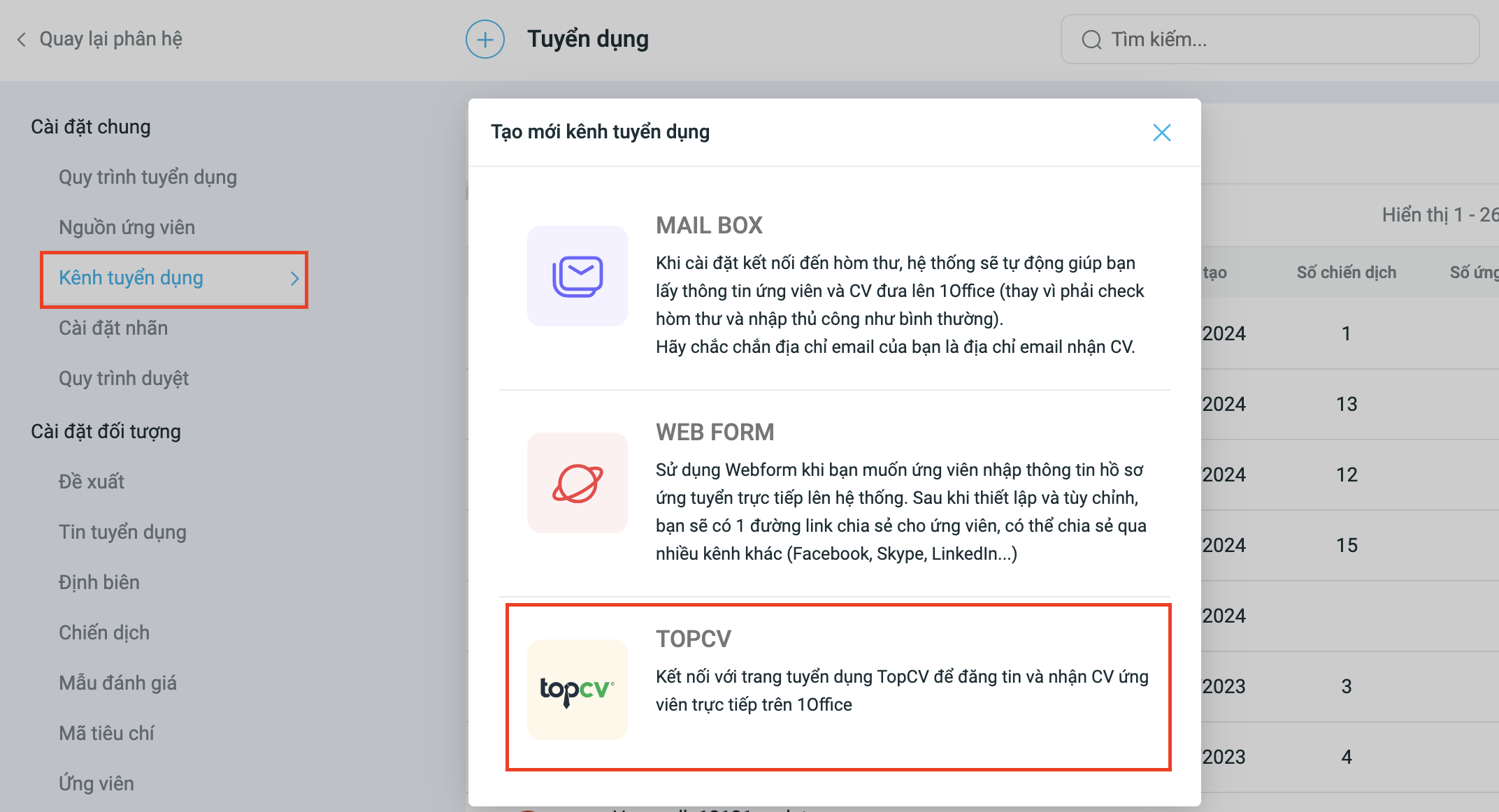Click the Mail Box envelope icon
Viewport: 1499px width, 812px height.
pos(578,276)
